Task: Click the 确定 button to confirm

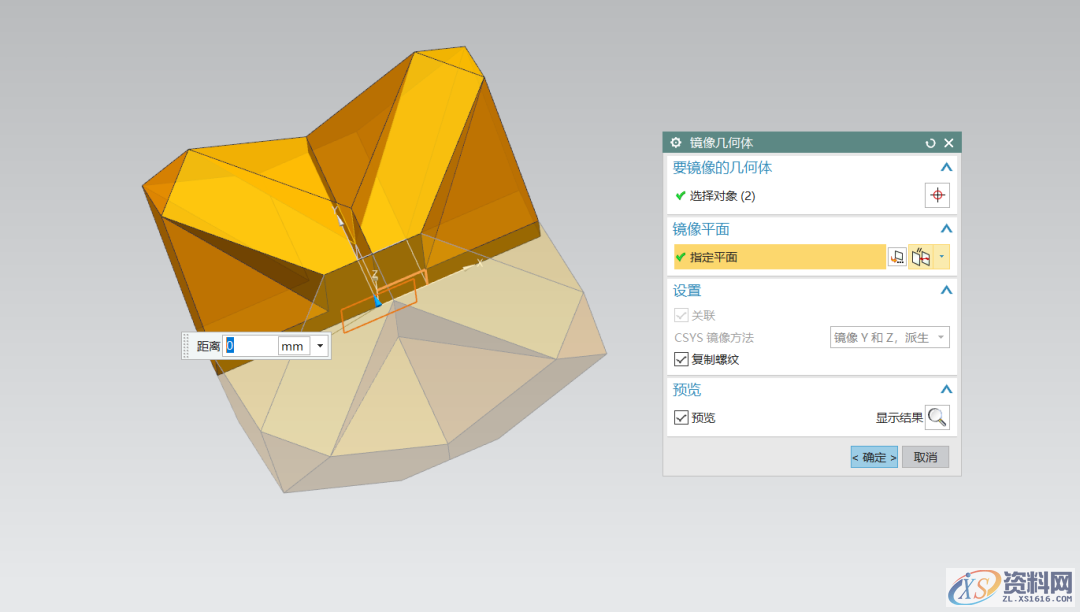Action: click(872, 456)
